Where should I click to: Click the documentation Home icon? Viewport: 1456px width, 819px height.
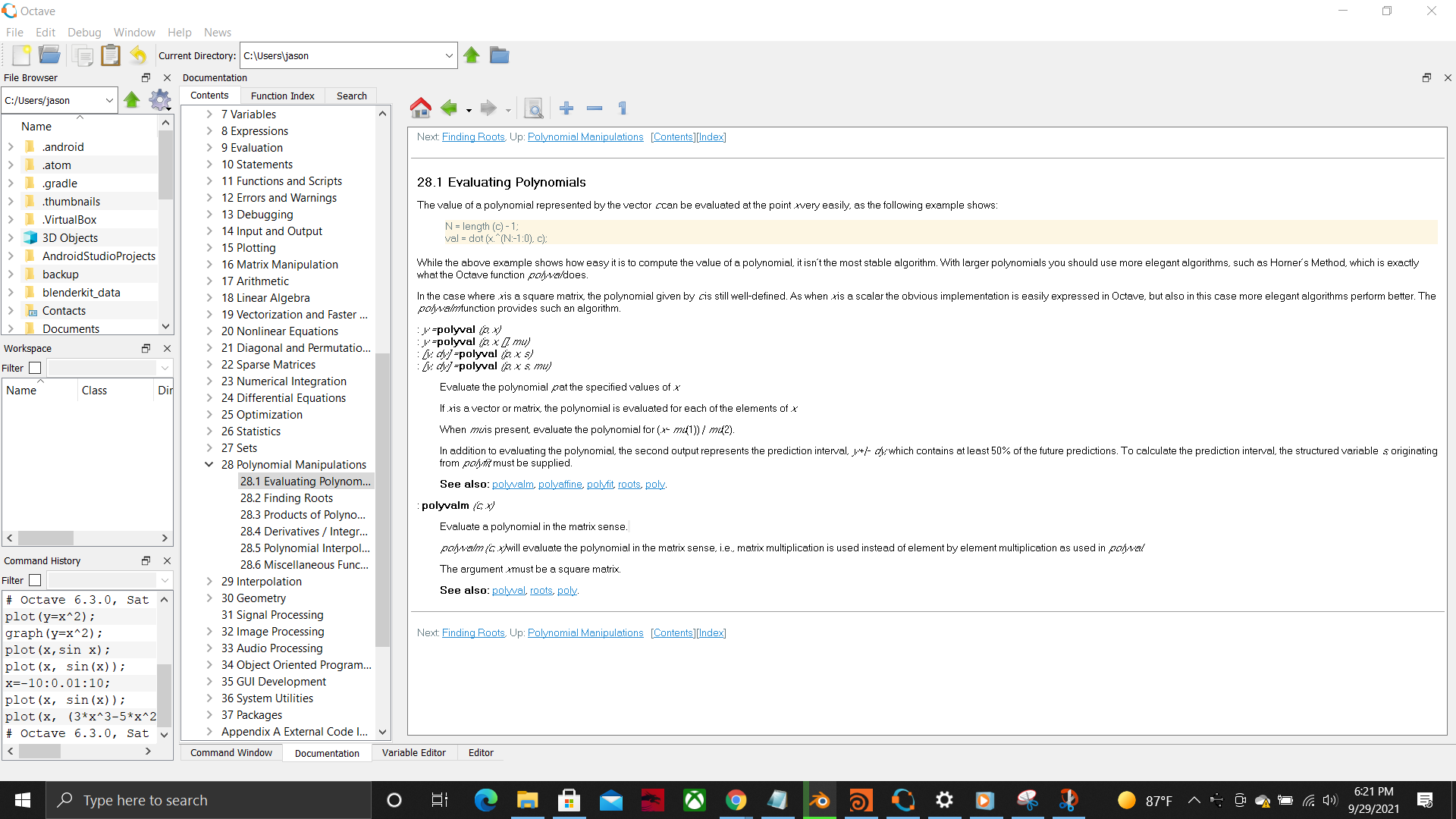tap(420, 108)
